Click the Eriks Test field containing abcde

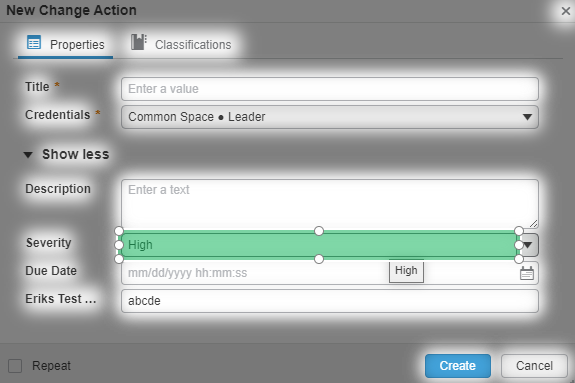(x=330, y=301)
